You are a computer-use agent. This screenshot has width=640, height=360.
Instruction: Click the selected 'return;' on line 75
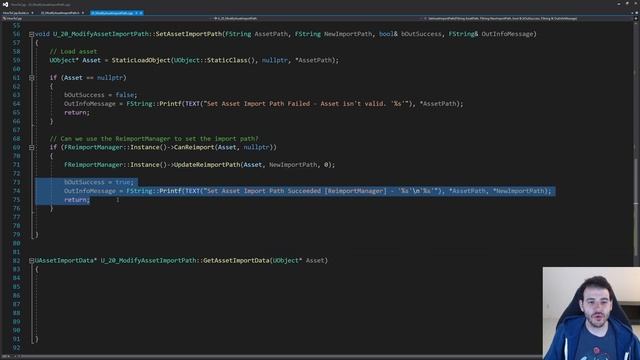coord(77,200)
